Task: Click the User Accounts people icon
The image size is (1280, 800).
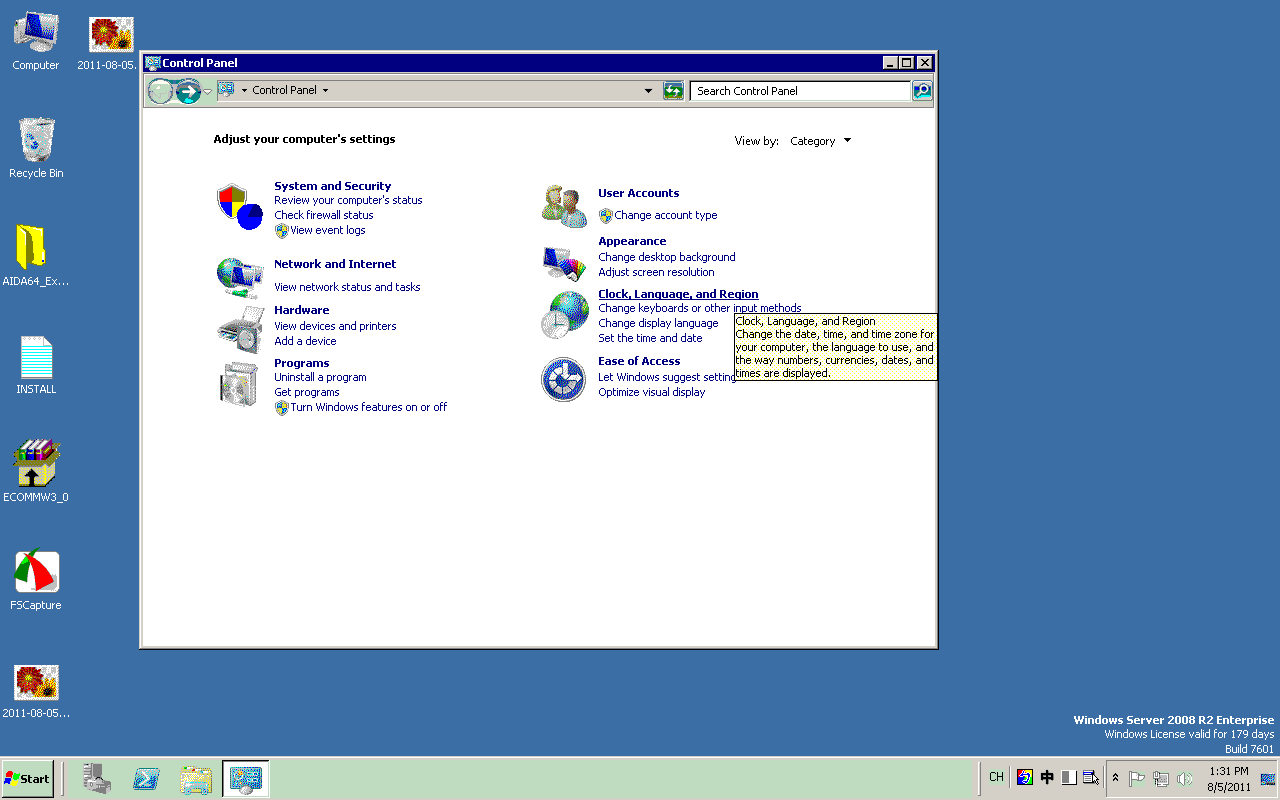Action: [565, 206]
